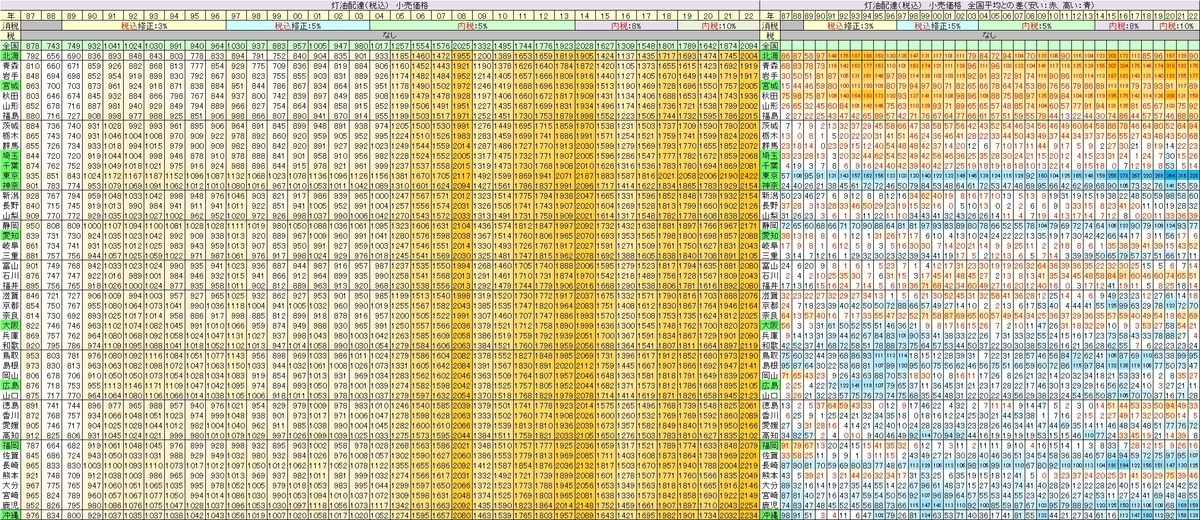Select the 北海 row label in the 全国平均との差 table
Image resolution: width=1200 pixels, height=520 pixels.
click(x=770, y=56)
